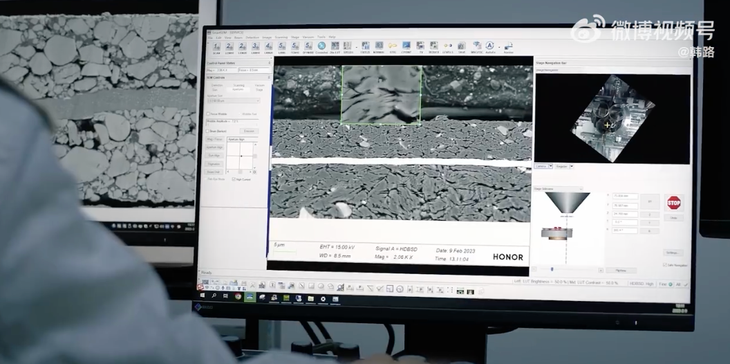730x364 pixels.
Task: Toggle the Safe Navigation checkbox
Action: [664, 265]
